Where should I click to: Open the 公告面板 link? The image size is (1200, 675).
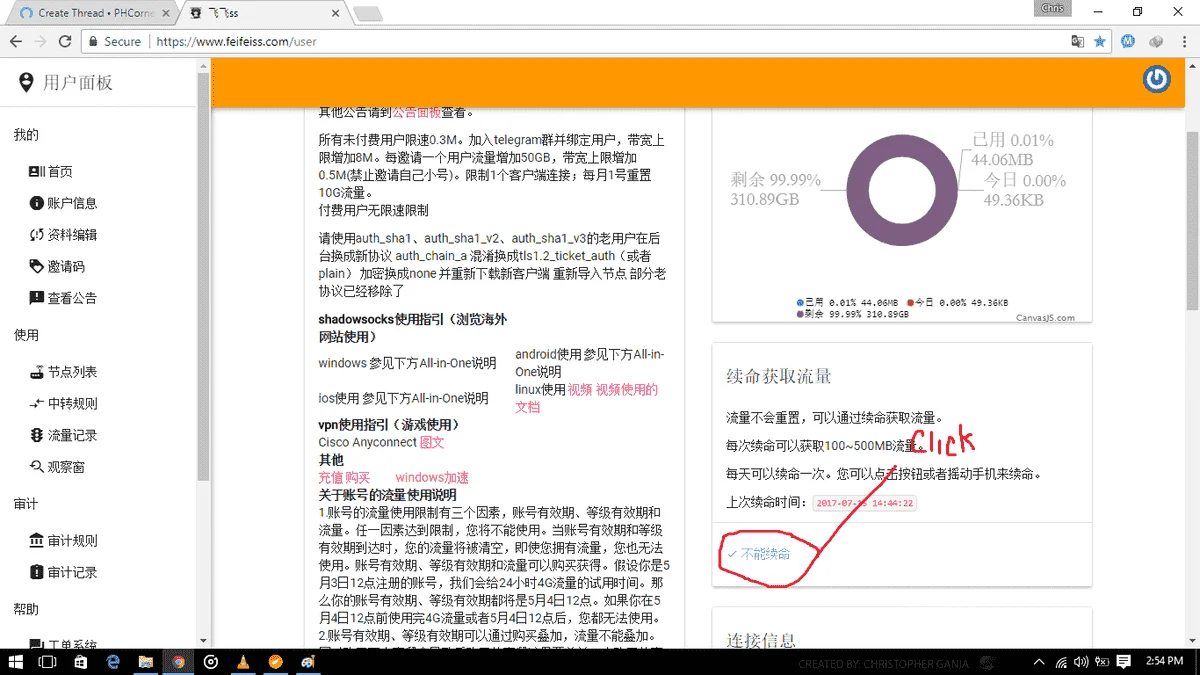point(419,112)
